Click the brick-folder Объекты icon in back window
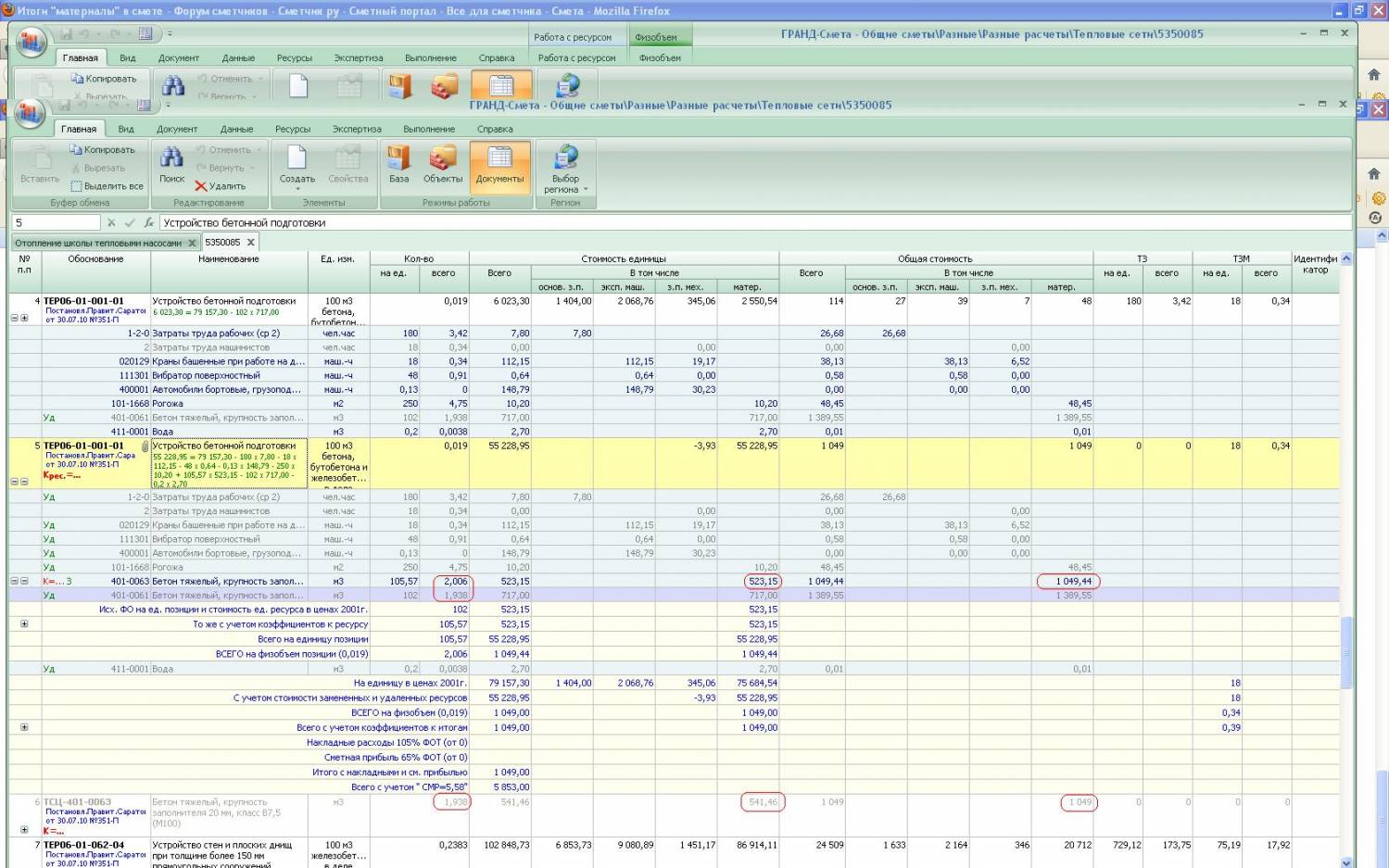This screenshot has height=868, width=1389. [x=445, y=86]
